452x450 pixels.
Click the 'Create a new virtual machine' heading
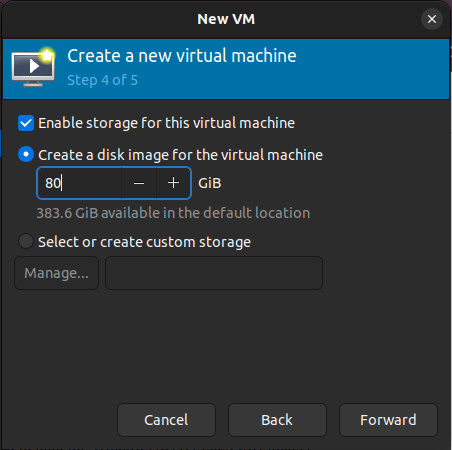(182, 56)
